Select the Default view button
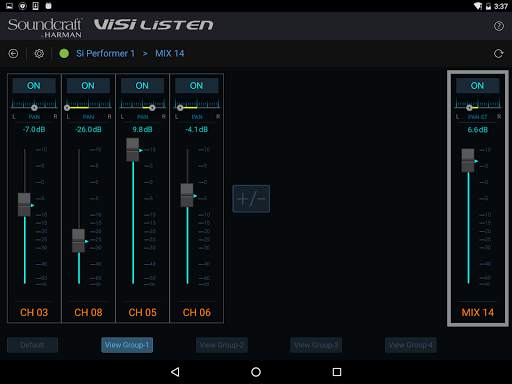512x384 pixels. click(x=32, y=345)
